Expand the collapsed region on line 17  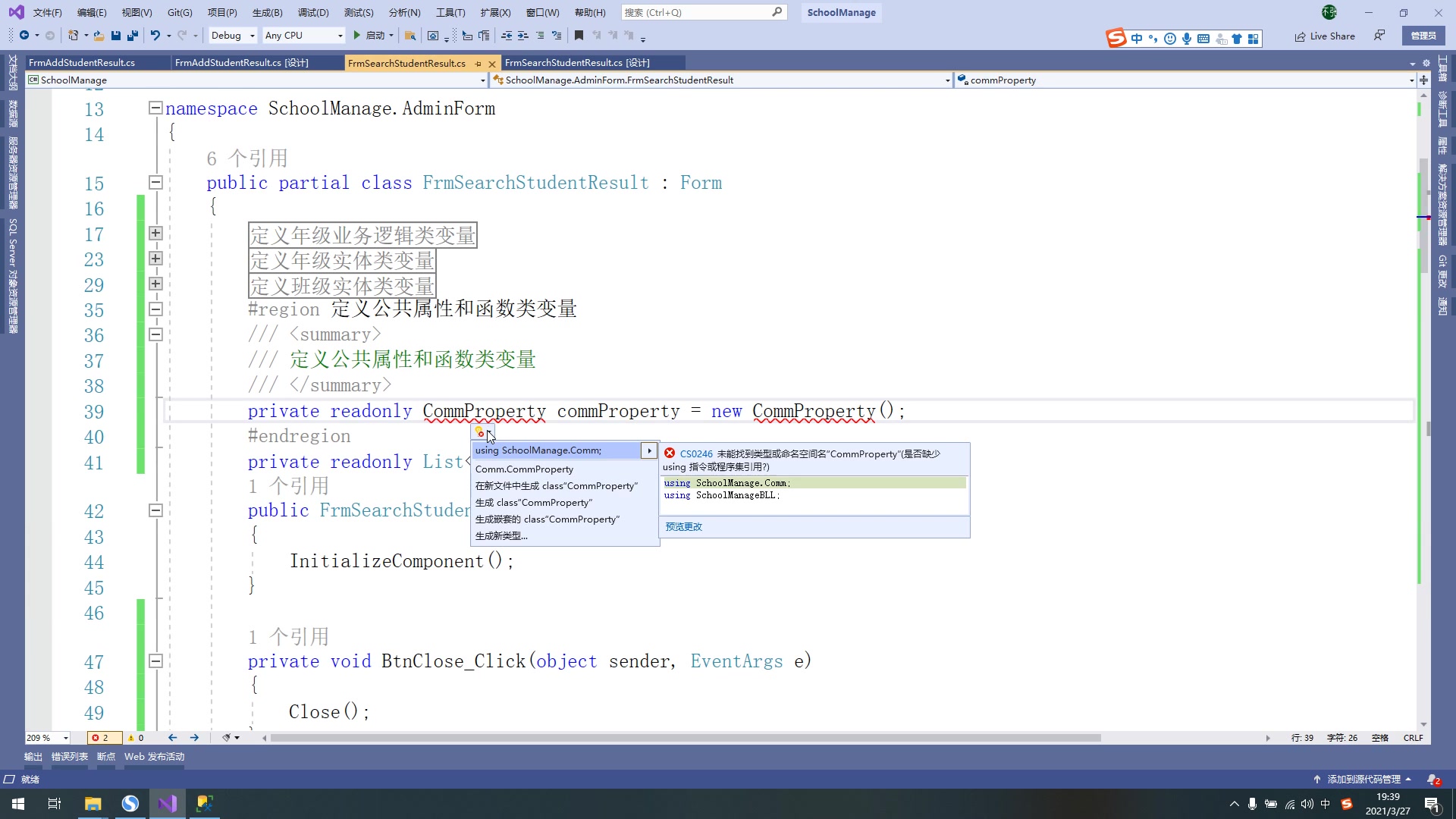pyautogui.click(x=155, y=234)
